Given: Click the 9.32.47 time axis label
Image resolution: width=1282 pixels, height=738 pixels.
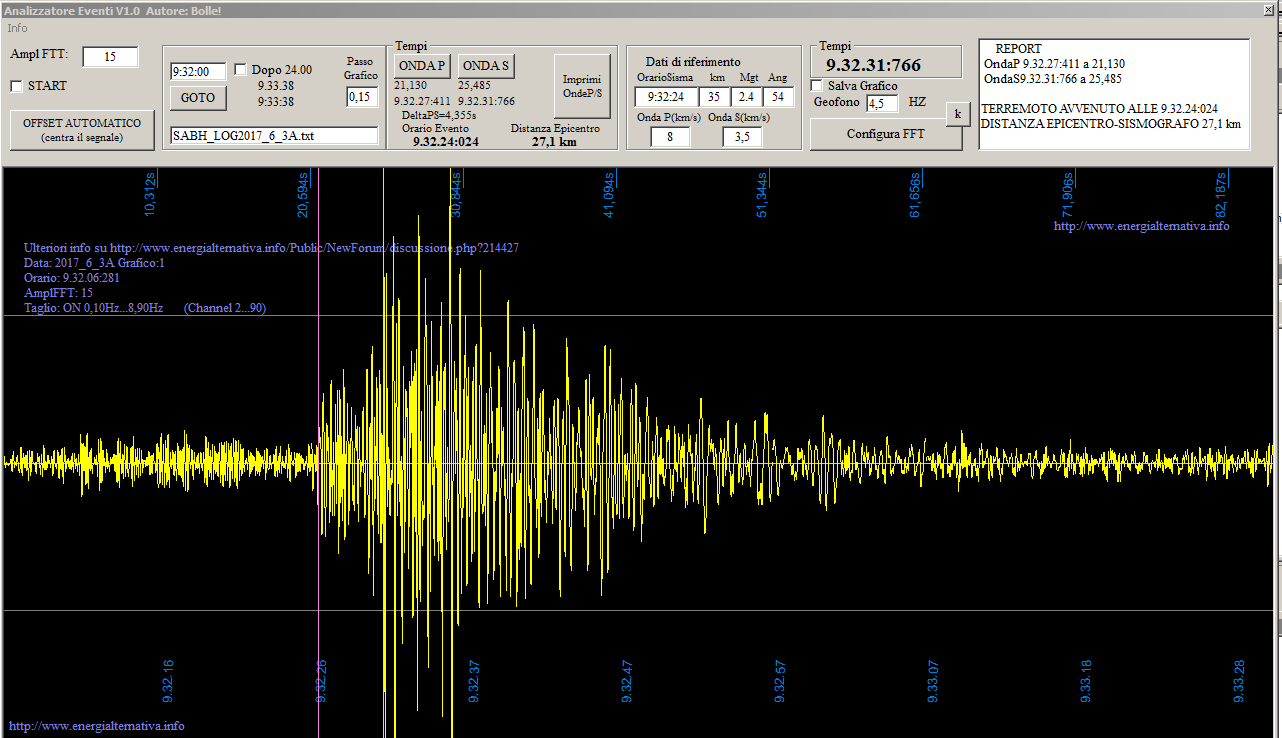Looking at the screenshot, I should [x=627, y=680].
